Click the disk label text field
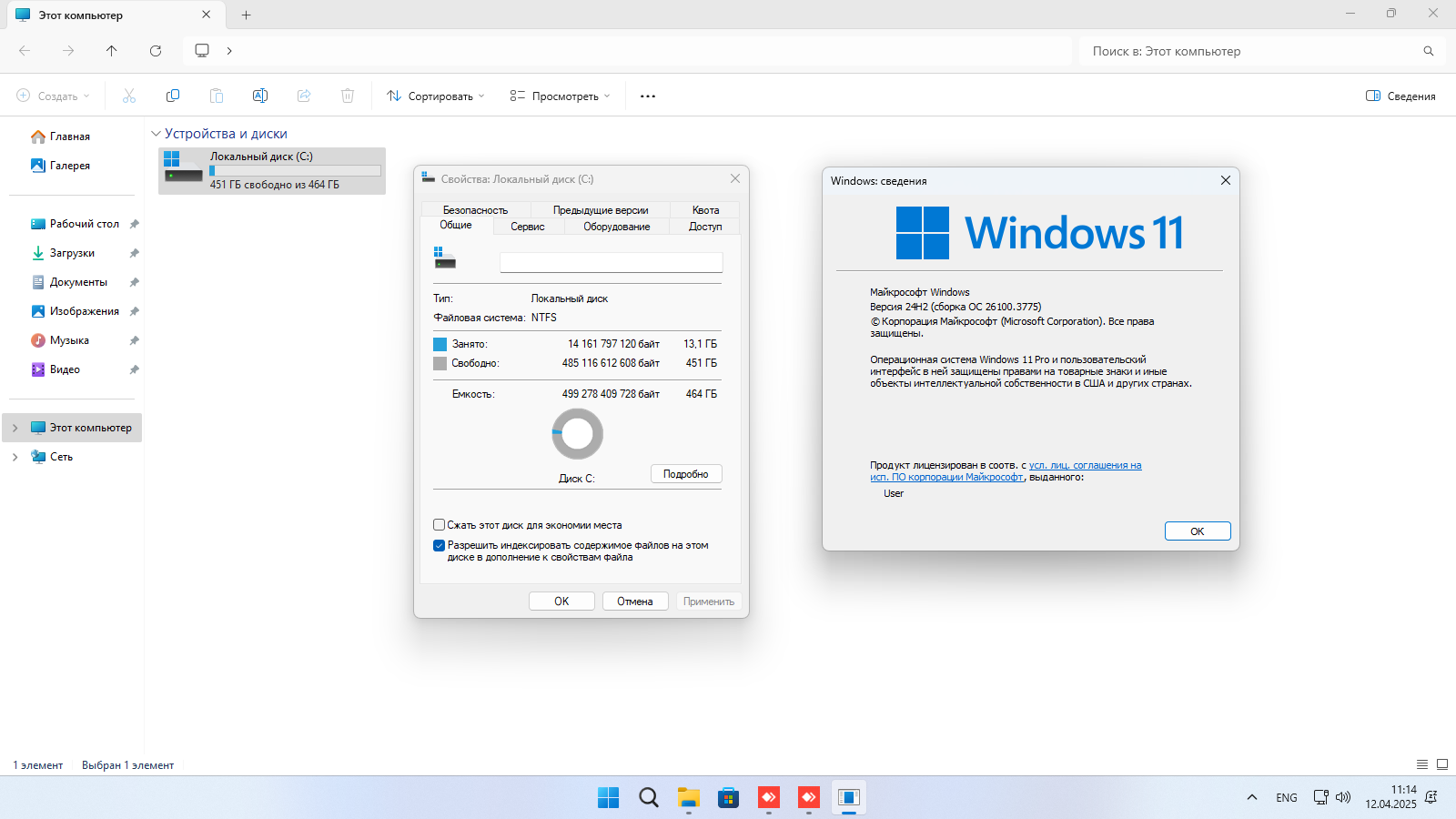1456x819 pixels. (611, 263)
